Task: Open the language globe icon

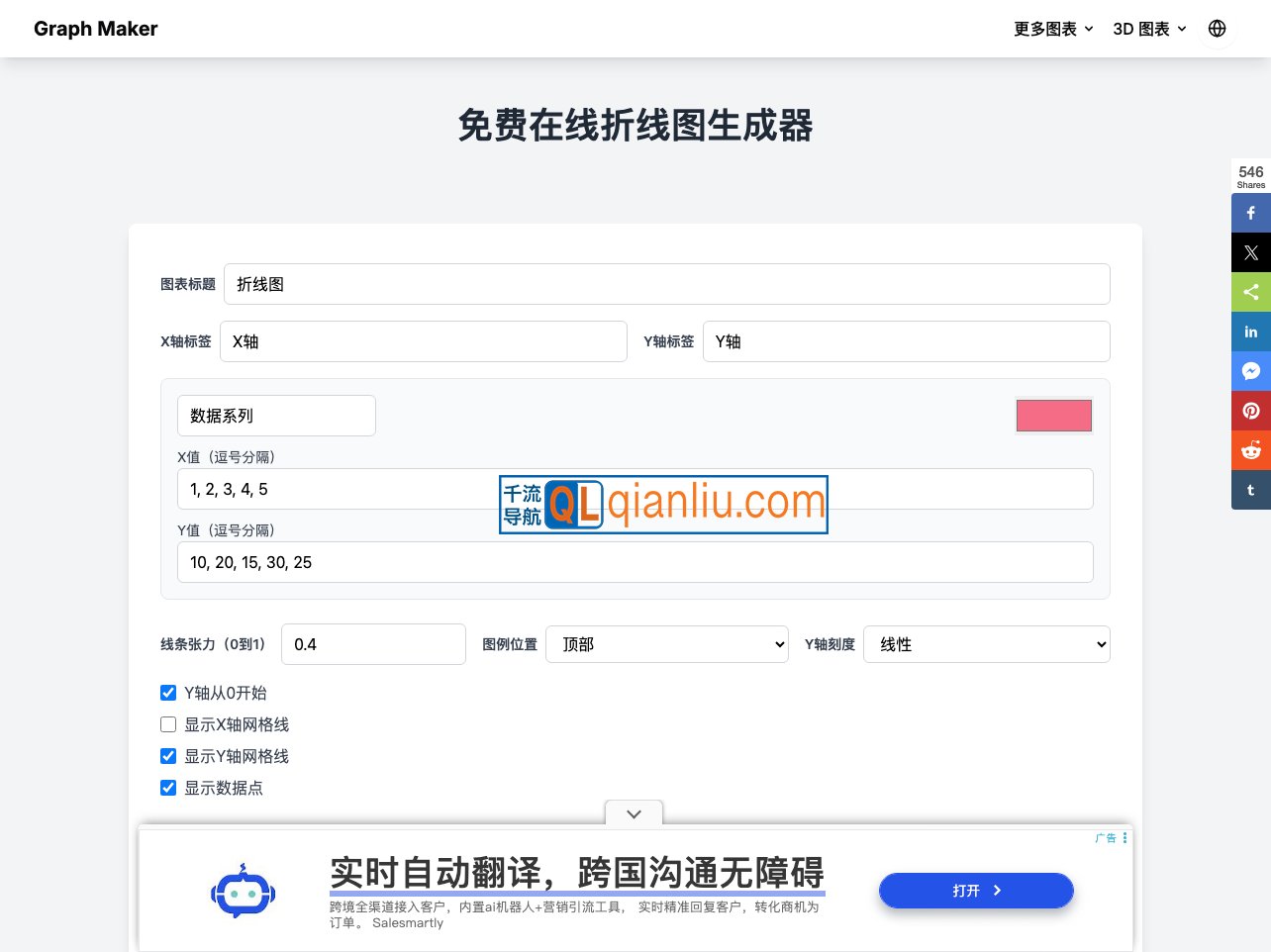Action: pyautogui.click(x=1217, y=29)
